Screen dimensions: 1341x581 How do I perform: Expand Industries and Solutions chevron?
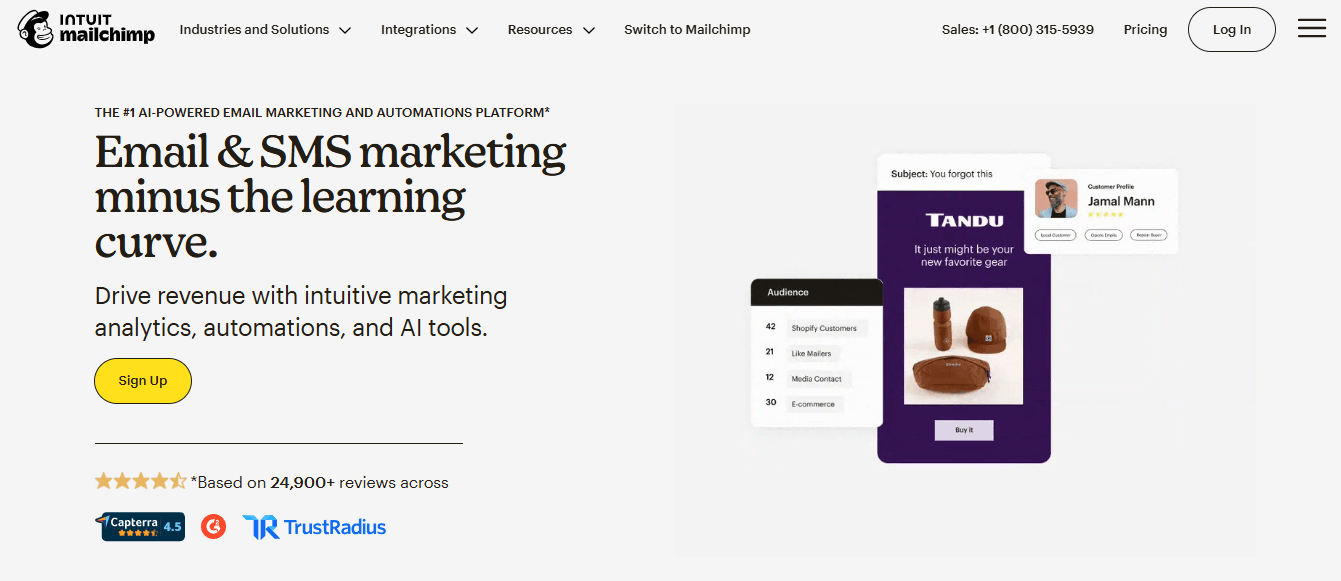[345, 30]
